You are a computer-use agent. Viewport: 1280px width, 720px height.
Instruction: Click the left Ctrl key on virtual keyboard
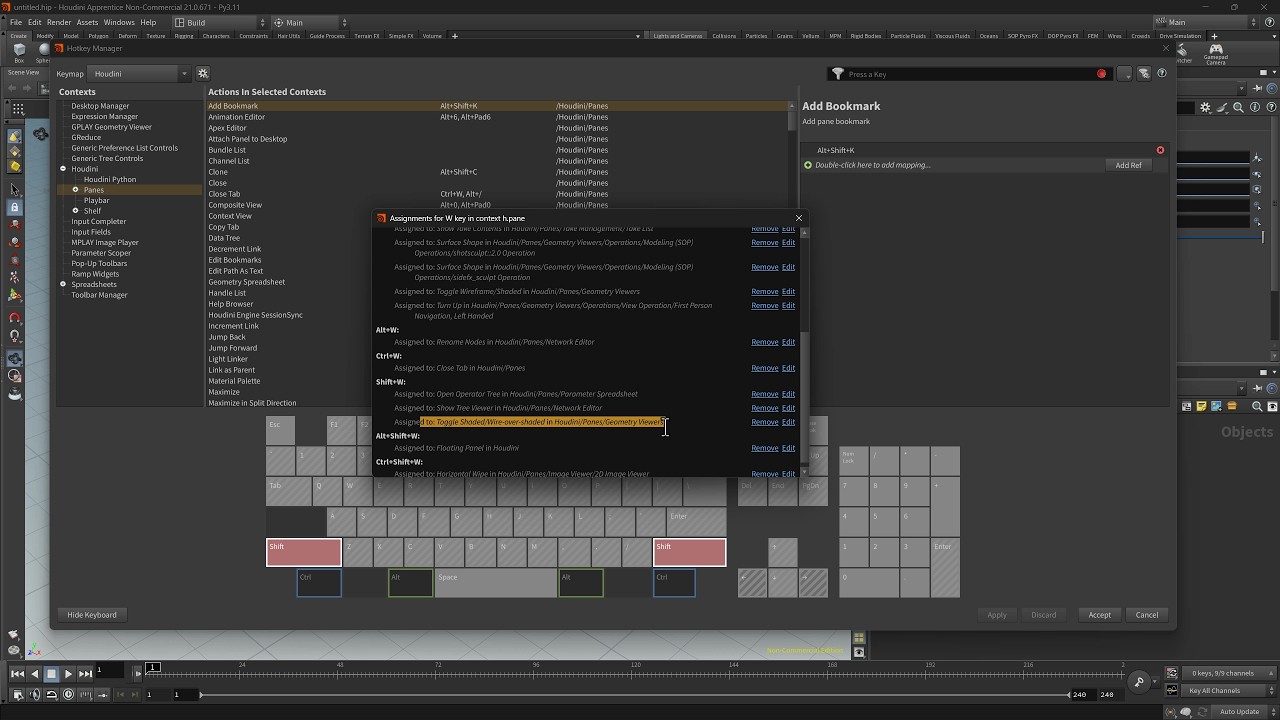pyautogui.click(x=319, y=583)
